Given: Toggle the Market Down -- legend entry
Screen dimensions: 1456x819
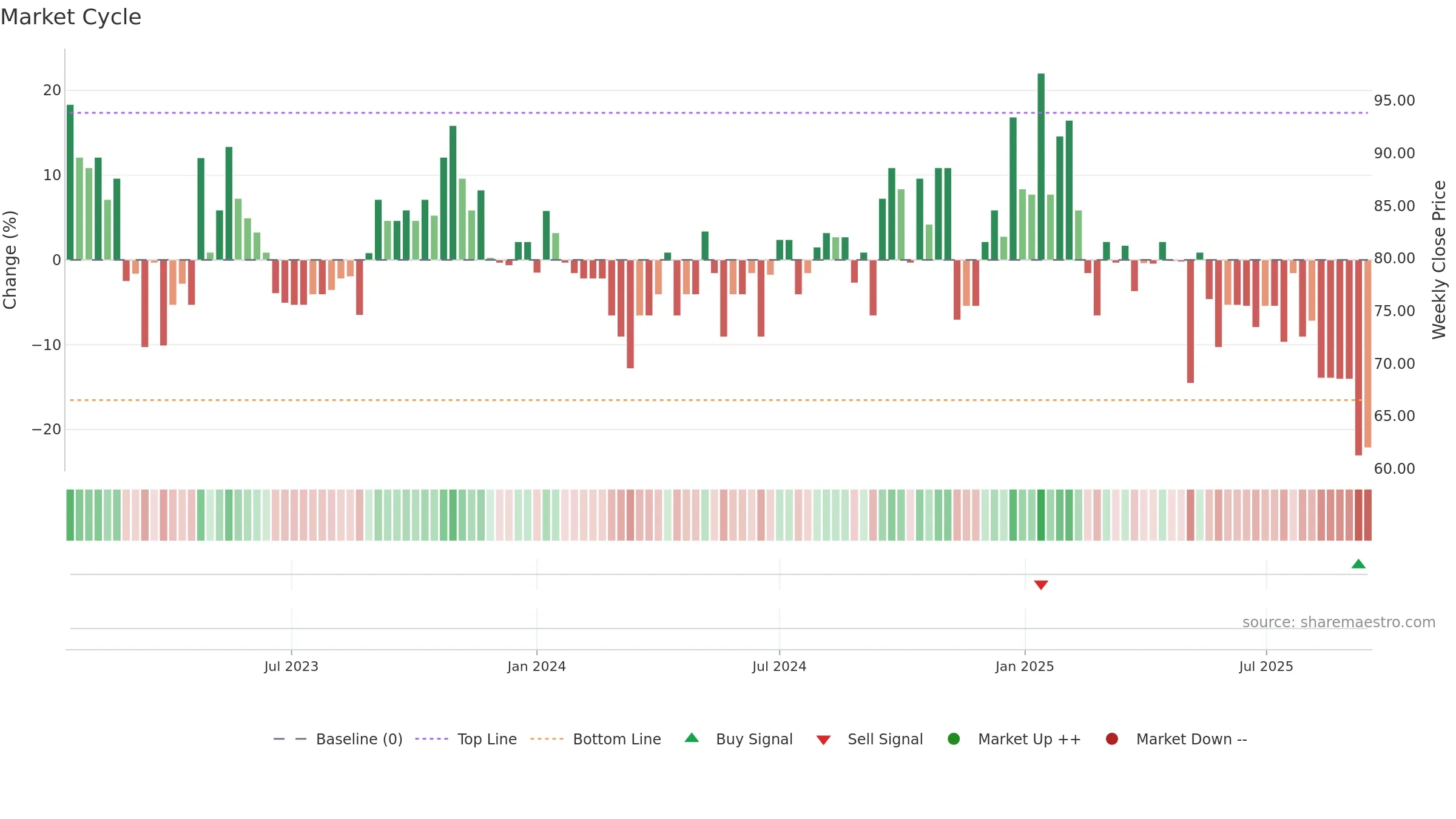Looking at the screenshot, I should [1176, 739].
